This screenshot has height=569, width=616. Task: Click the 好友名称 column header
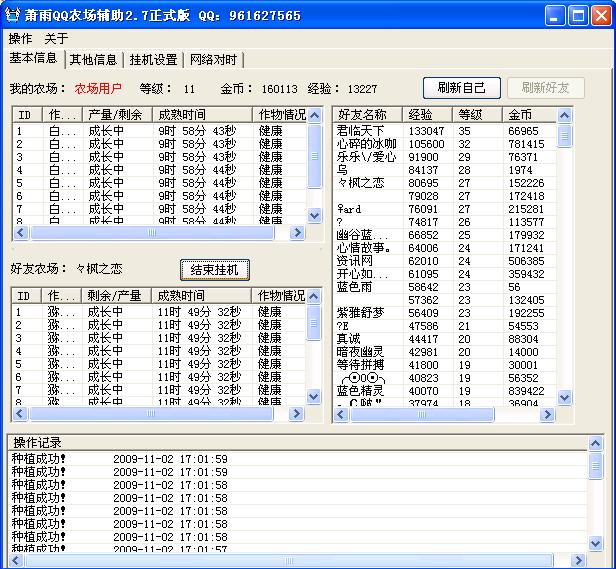point(367,115)
